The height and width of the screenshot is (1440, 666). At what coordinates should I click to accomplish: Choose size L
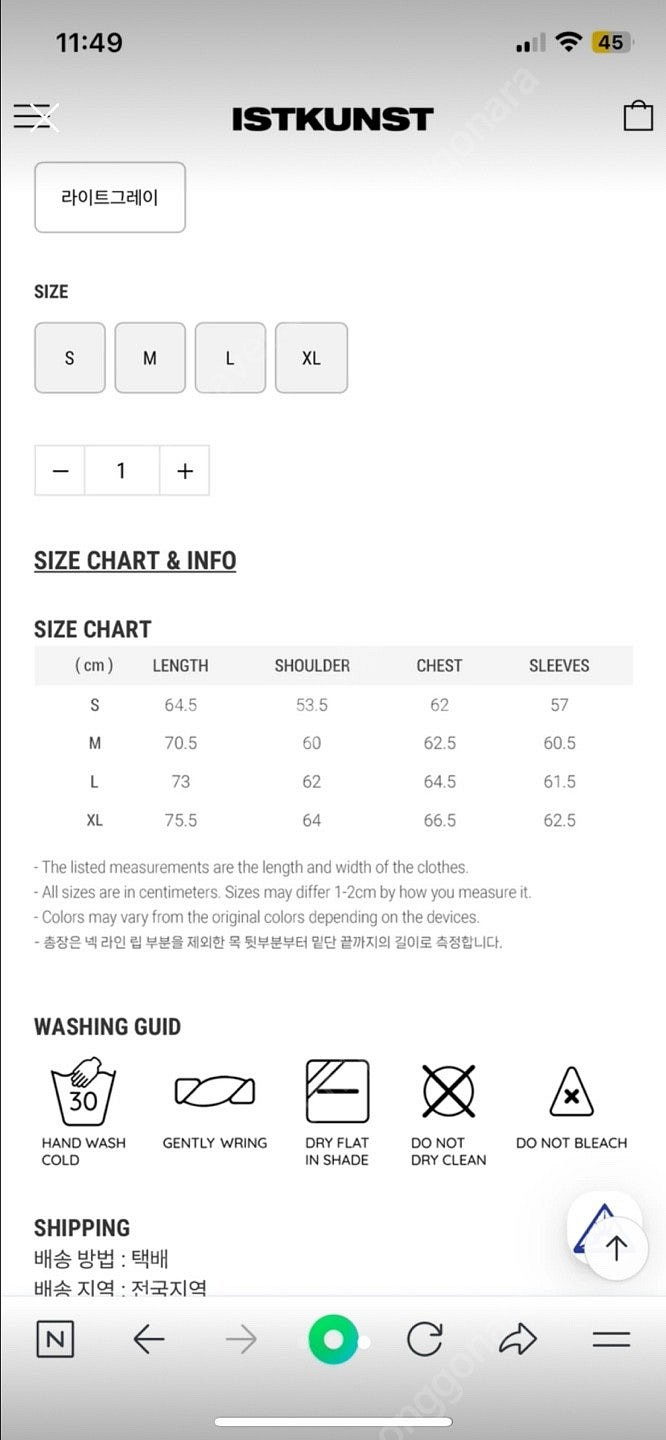(230, 358)
